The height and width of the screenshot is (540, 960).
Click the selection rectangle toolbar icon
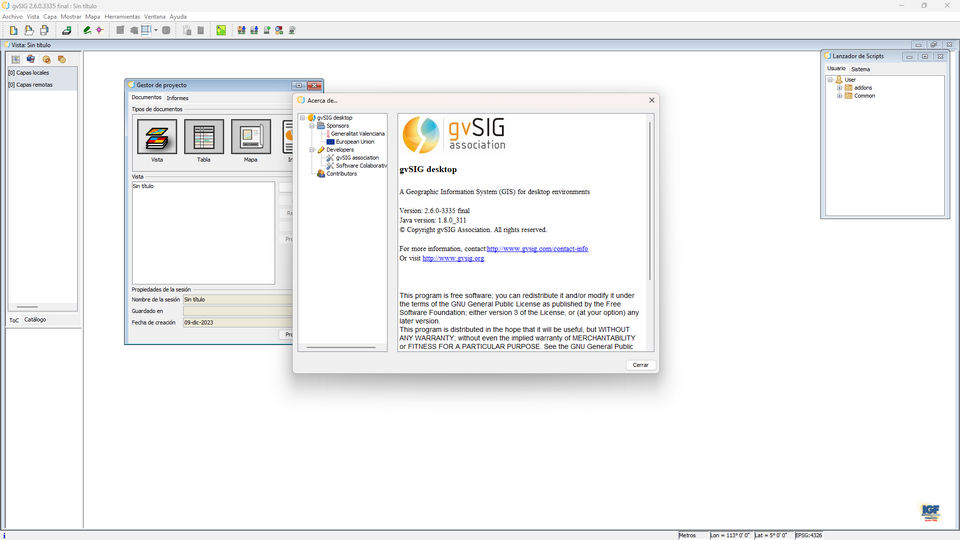[146, 30]
